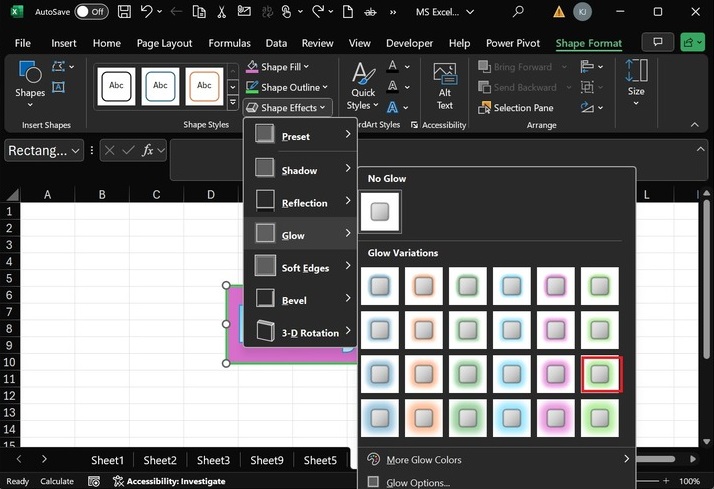Viewport: 714px width, 489px height.
Task: Select the No Glow option thumbnail
Action: pos(380,212)
